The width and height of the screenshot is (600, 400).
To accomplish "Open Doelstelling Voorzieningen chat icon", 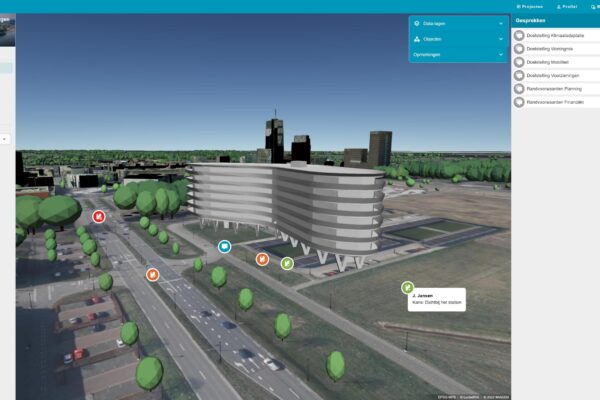I will [520, 75].
